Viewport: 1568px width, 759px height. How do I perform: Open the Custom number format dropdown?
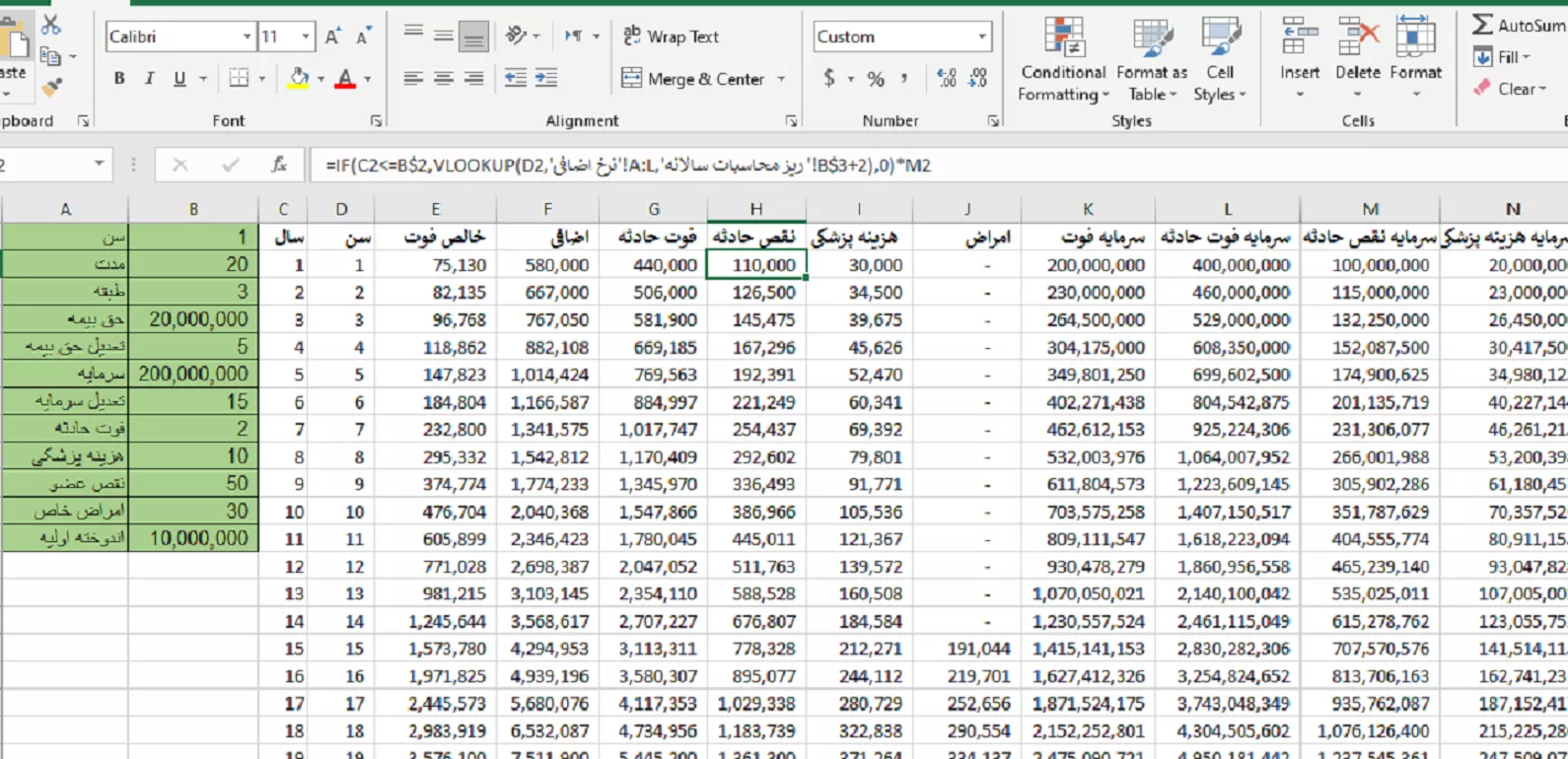(982, 36)
